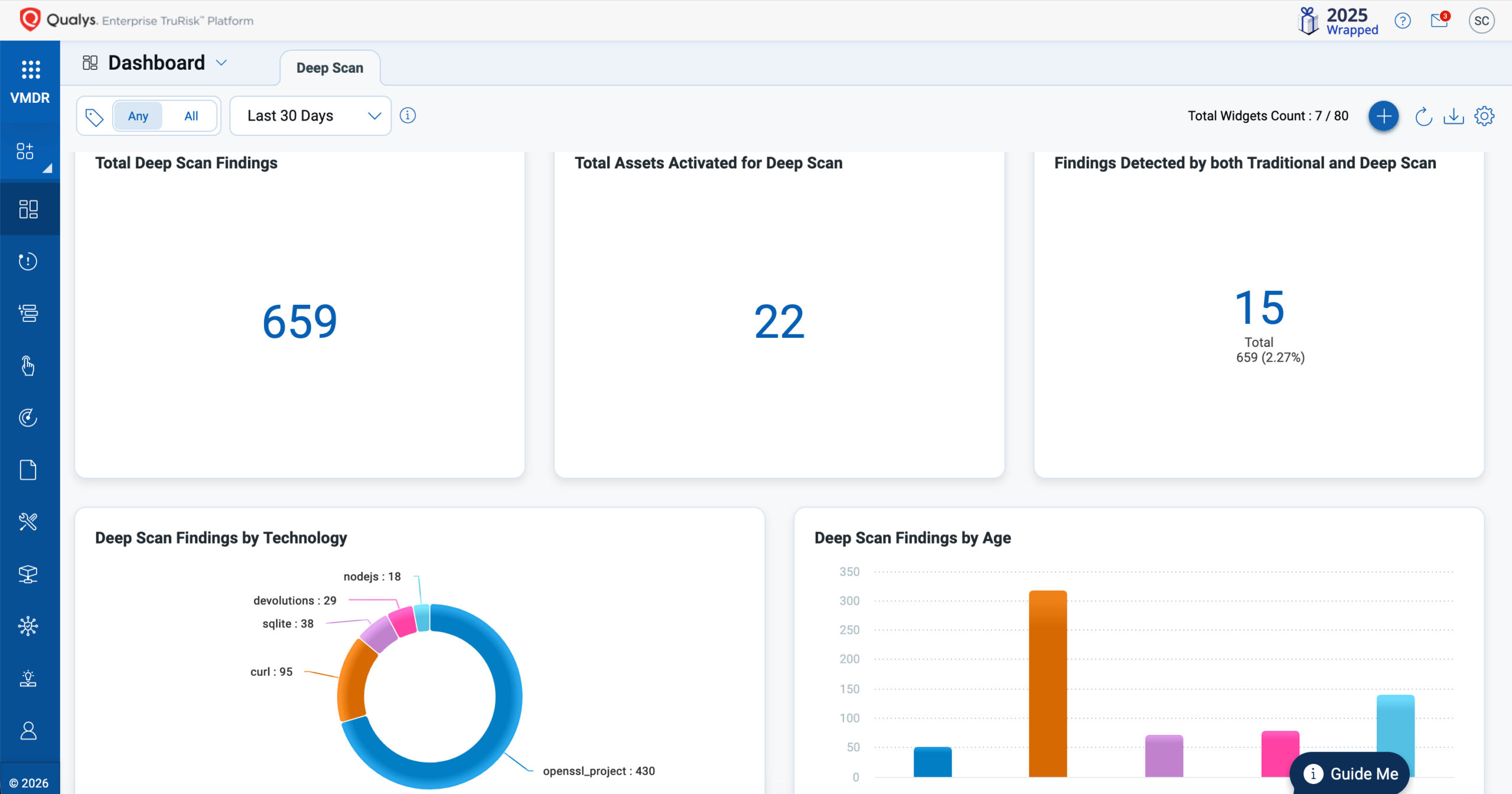The height and width of the screenshot is (794, 1512).
Task: Open the 2025 Wrapped link
Action: [x=1338, y=21]
